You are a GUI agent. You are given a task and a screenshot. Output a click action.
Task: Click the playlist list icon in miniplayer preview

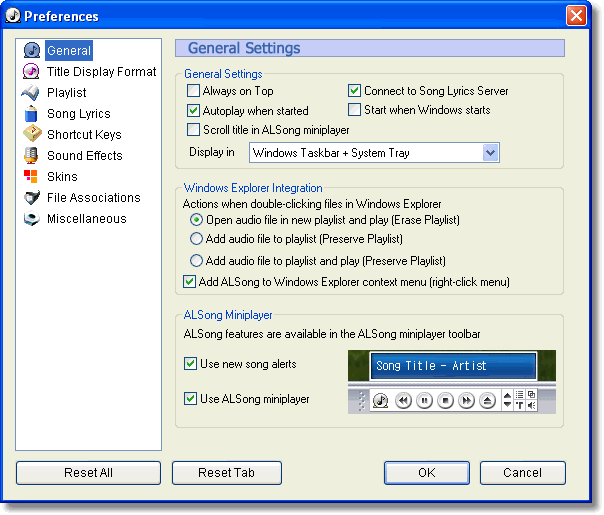pos(520,394)
